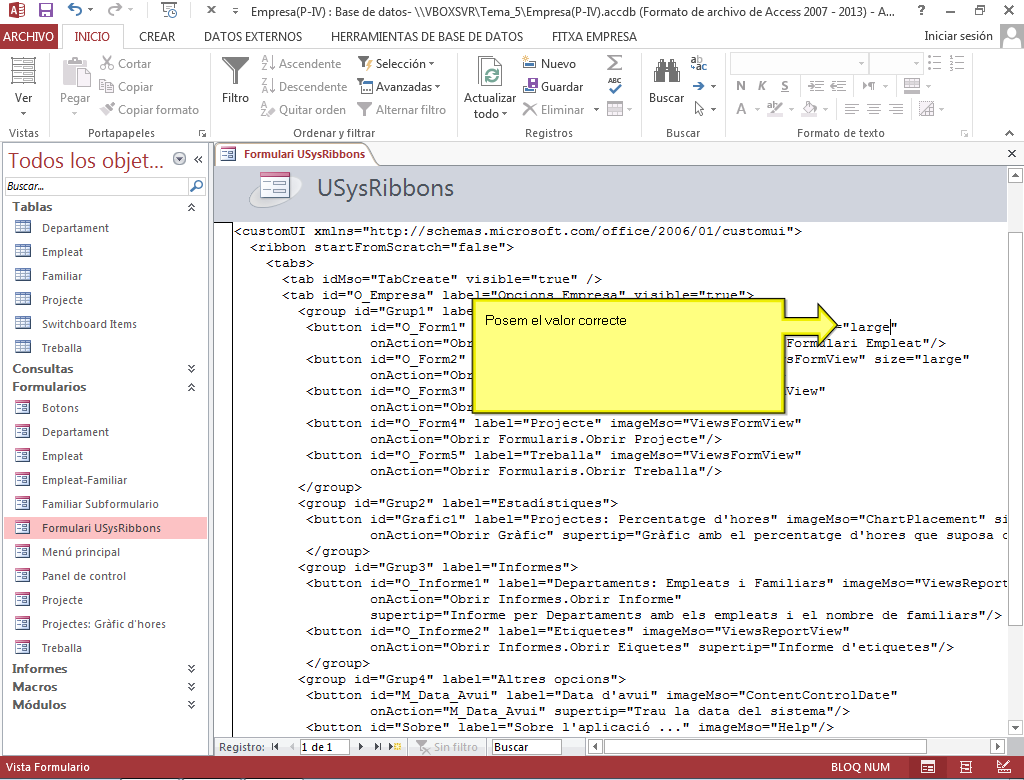The width and height of the screenshot is (1024, 780).
Task: Click numbered list icon
Action: click(957, 63)
